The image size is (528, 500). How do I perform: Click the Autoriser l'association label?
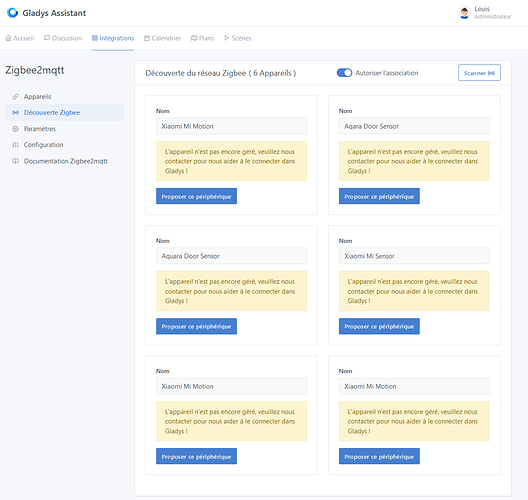pyautogui.click(x=387, y=73)
